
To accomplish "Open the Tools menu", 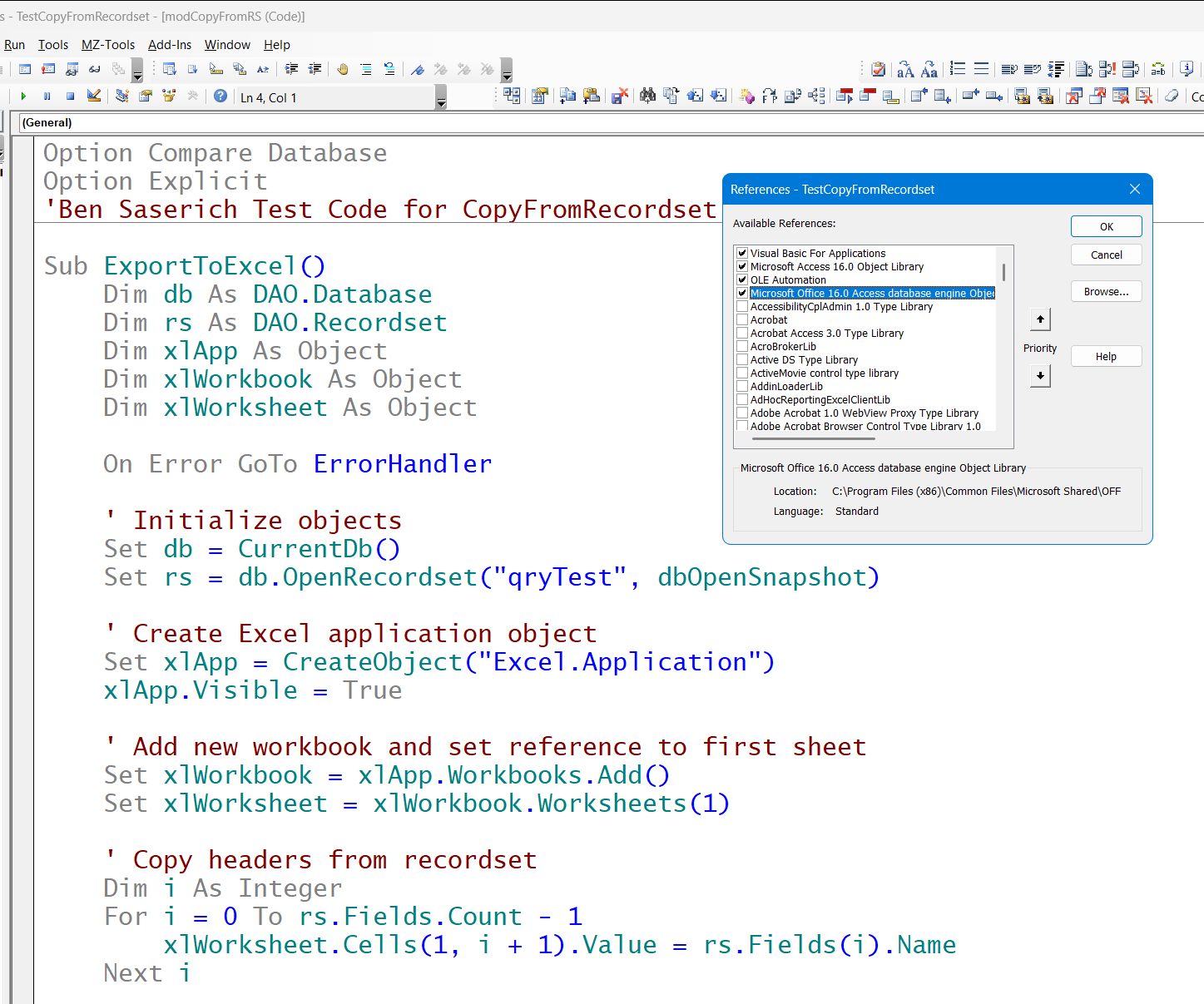I will pos(53,45).
